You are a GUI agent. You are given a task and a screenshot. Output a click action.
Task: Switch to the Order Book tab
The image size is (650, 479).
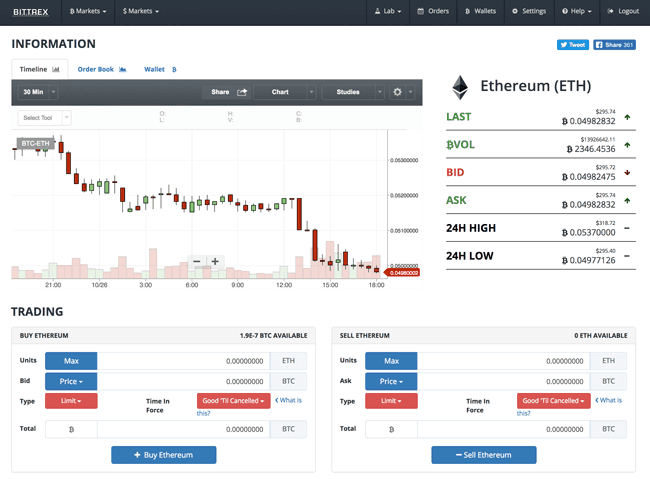click(x=102, y=69)
